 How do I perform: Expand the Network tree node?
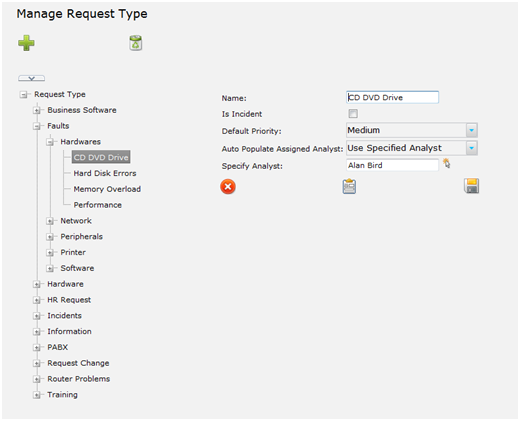[50, 221]
